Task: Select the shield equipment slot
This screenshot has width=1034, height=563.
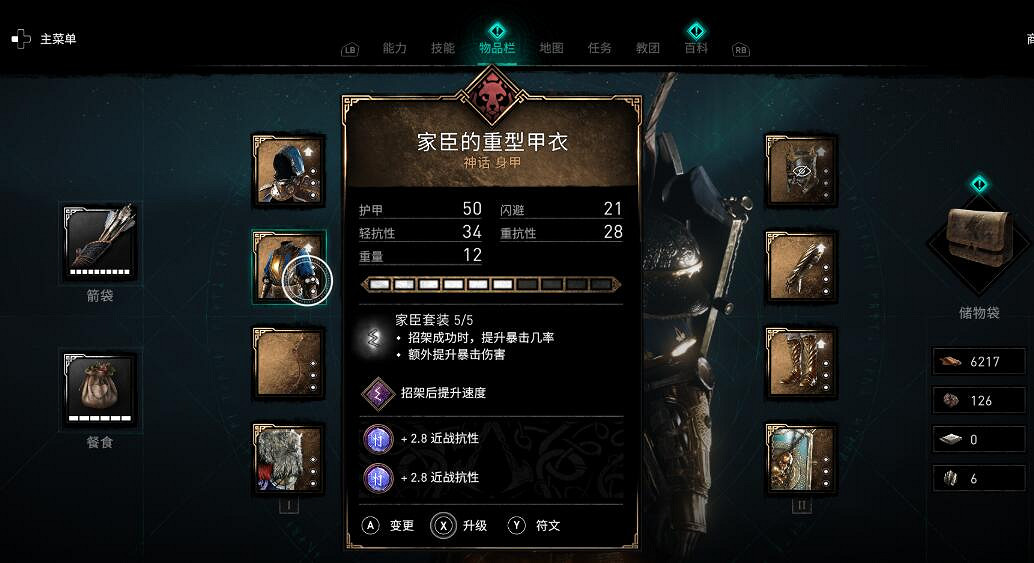Action: pos(801,459)
